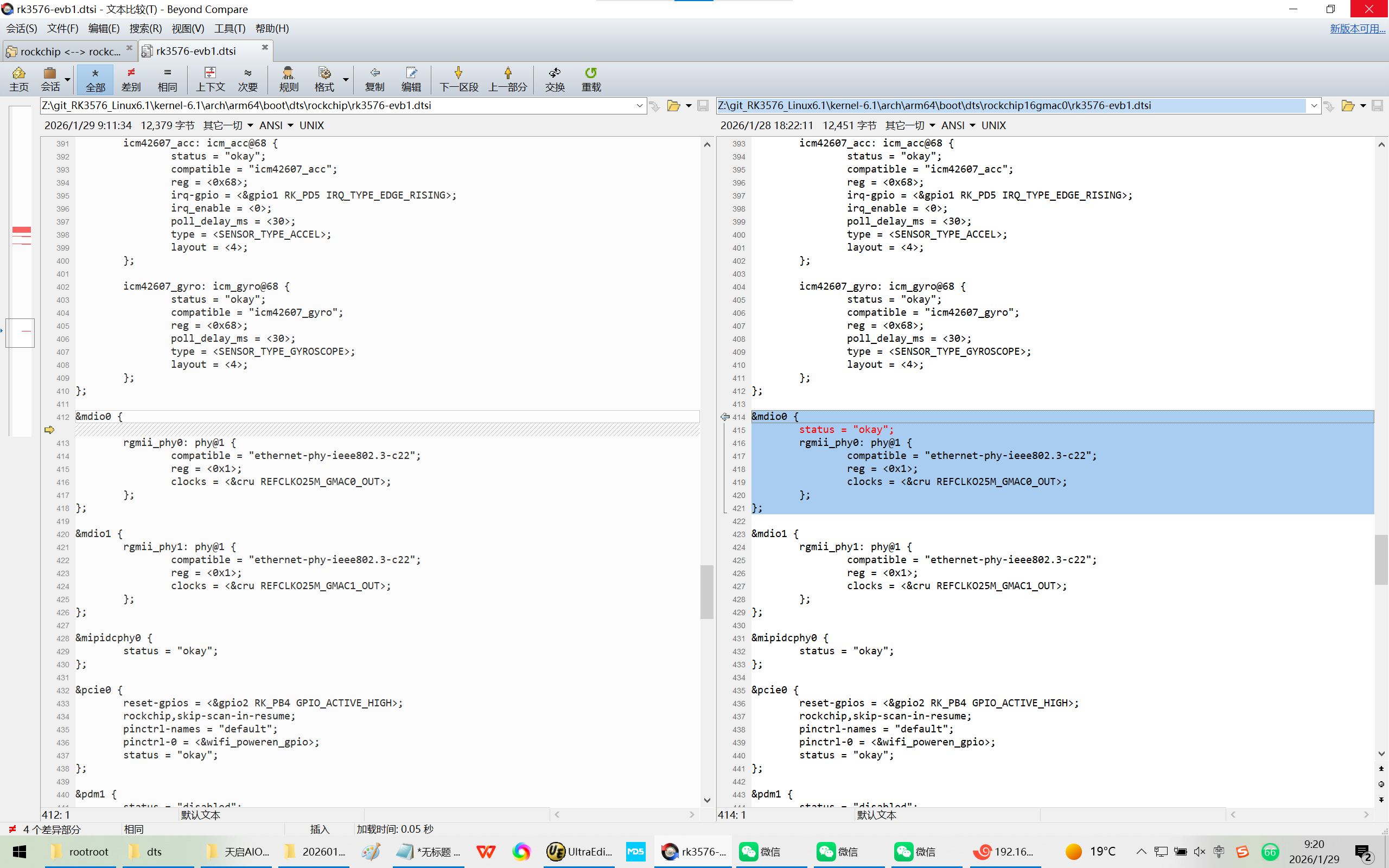This screenshot has height=868, width=1389.
Task: Click the Home (主页) toolbar icon
Action: point(18,79)
